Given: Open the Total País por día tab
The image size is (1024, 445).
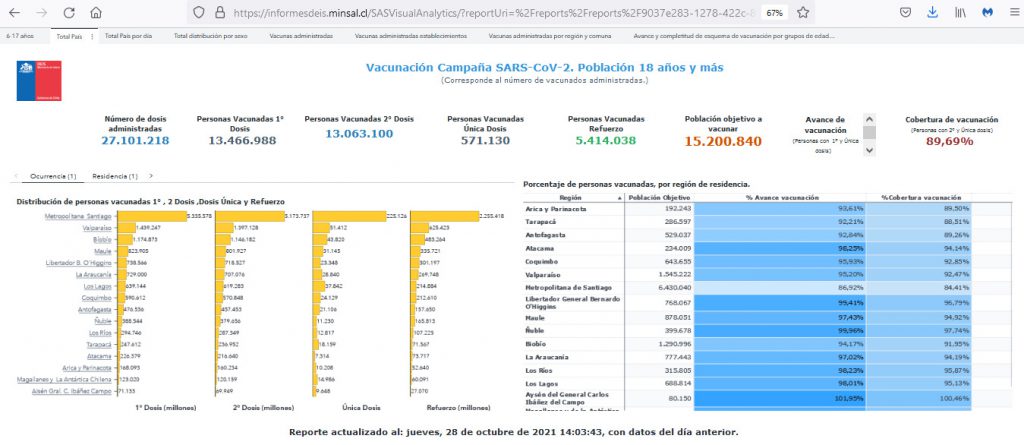Looking at the screenshot, I should (x=128, y=37).
